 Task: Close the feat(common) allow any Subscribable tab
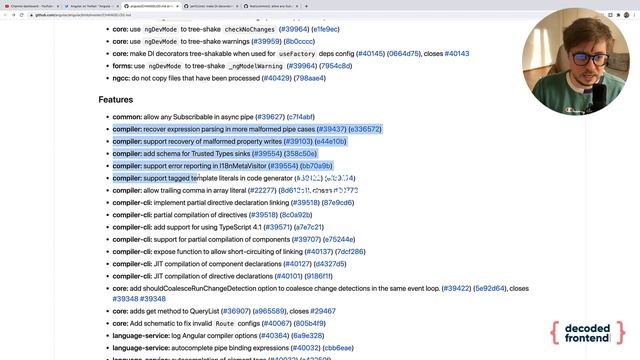[297, 6]
